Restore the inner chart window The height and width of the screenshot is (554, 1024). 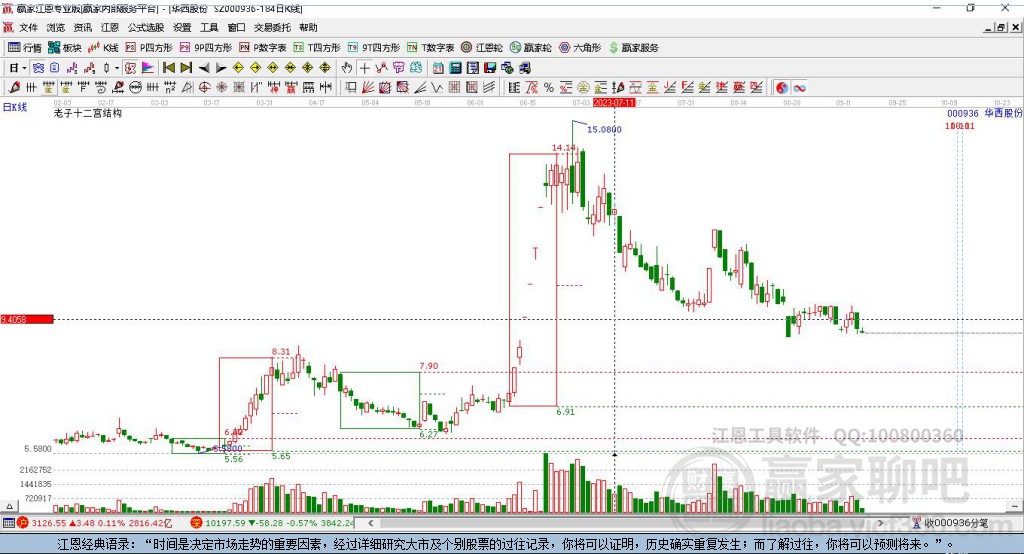pos(1001,27)
